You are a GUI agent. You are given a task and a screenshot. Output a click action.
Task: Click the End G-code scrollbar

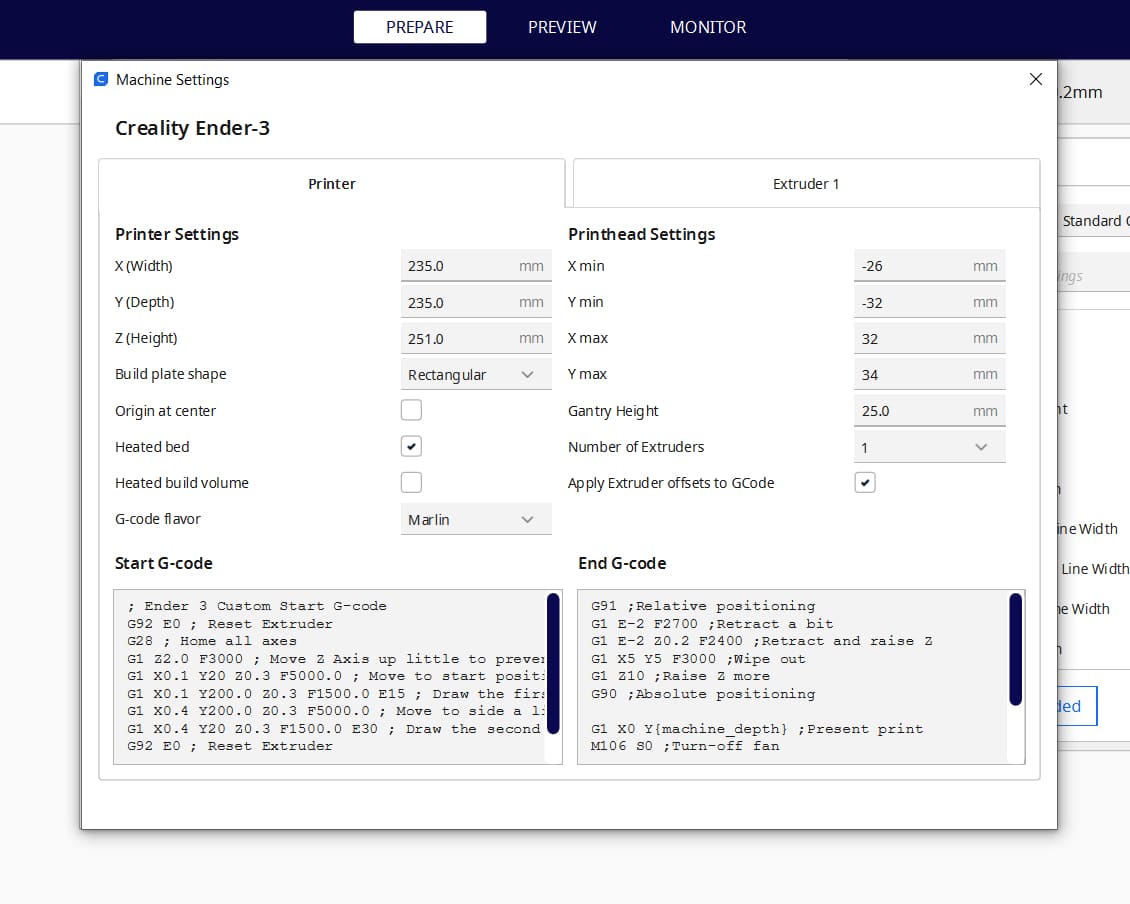(x=1015, y=649)
